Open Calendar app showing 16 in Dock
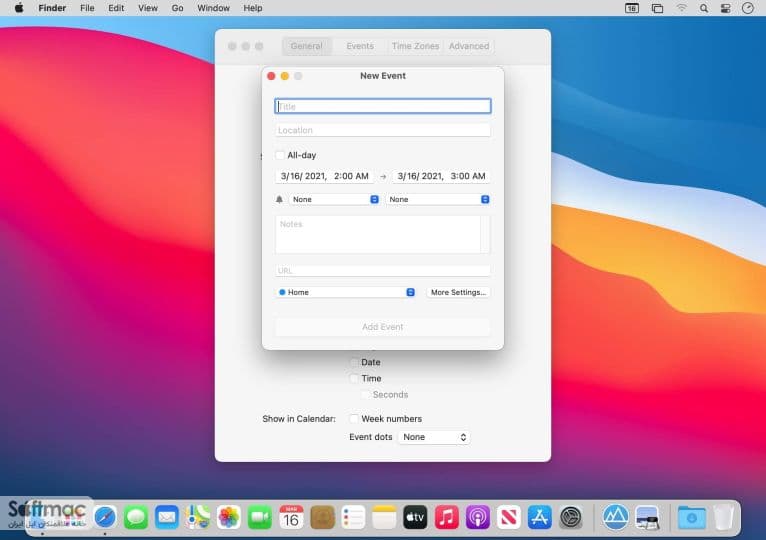 [x=291, y=518]
